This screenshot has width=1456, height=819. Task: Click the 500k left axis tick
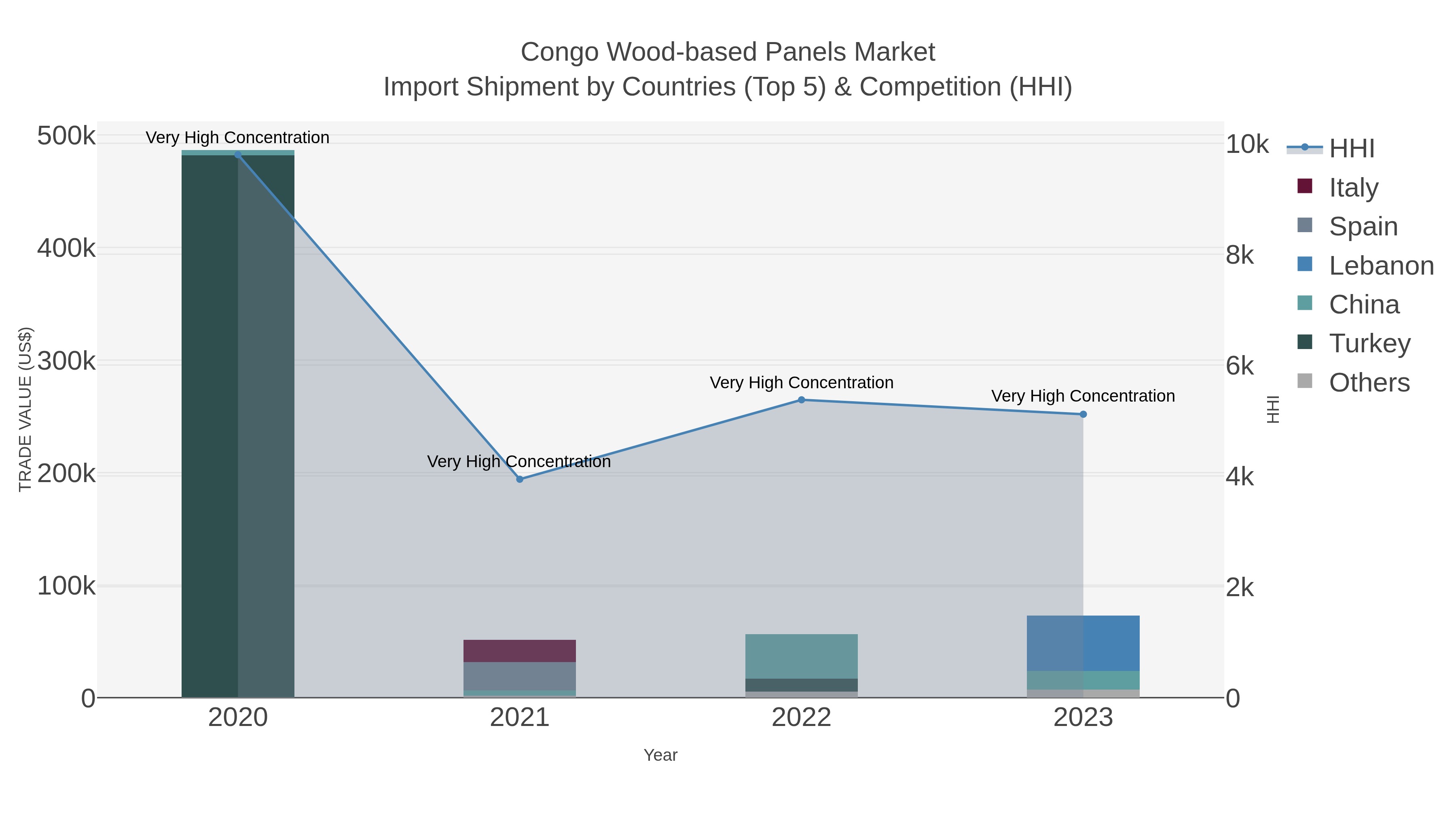pyautogui.click(x=66, y=135)
